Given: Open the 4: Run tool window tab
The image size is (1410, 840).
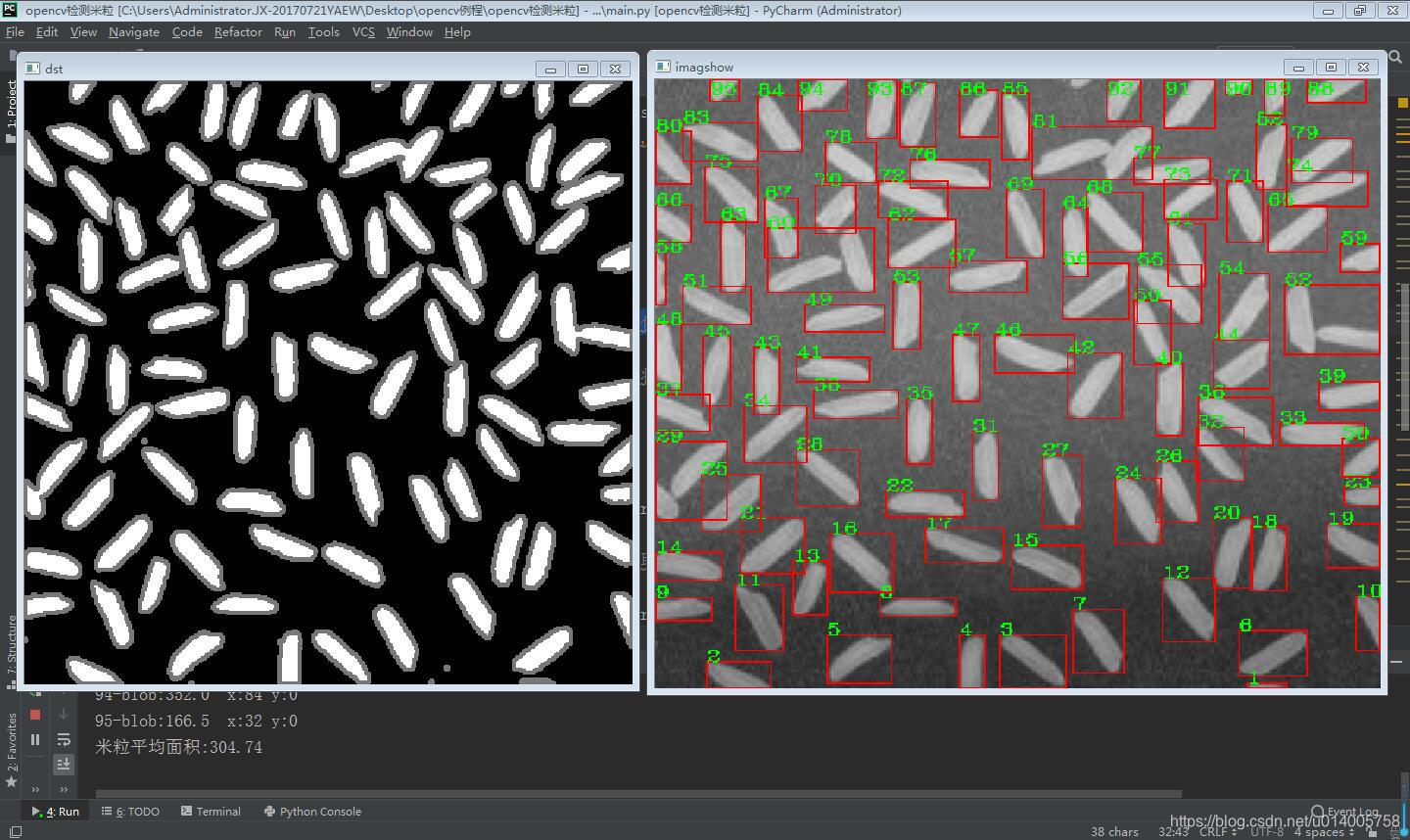Looking at the screenshot, I should click(56, 812).
